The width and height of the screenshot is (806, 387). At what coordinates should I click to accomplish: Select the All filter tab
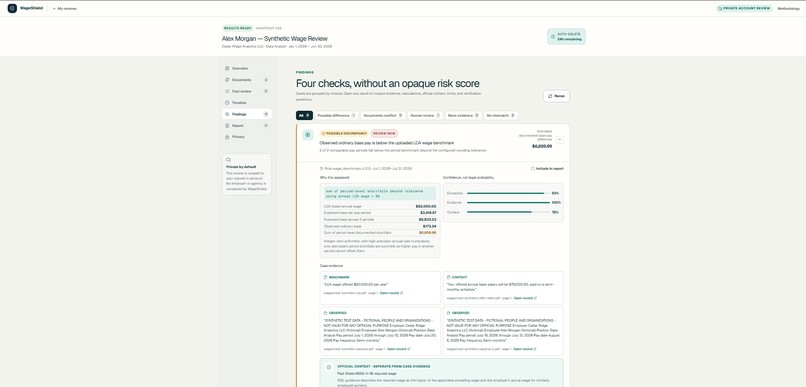[304, 116]
